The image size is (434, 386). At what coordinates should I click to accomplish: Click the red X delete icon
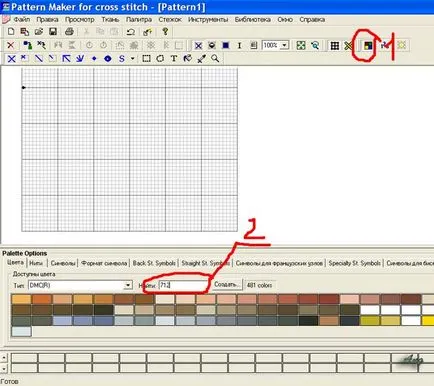[11, 45]
